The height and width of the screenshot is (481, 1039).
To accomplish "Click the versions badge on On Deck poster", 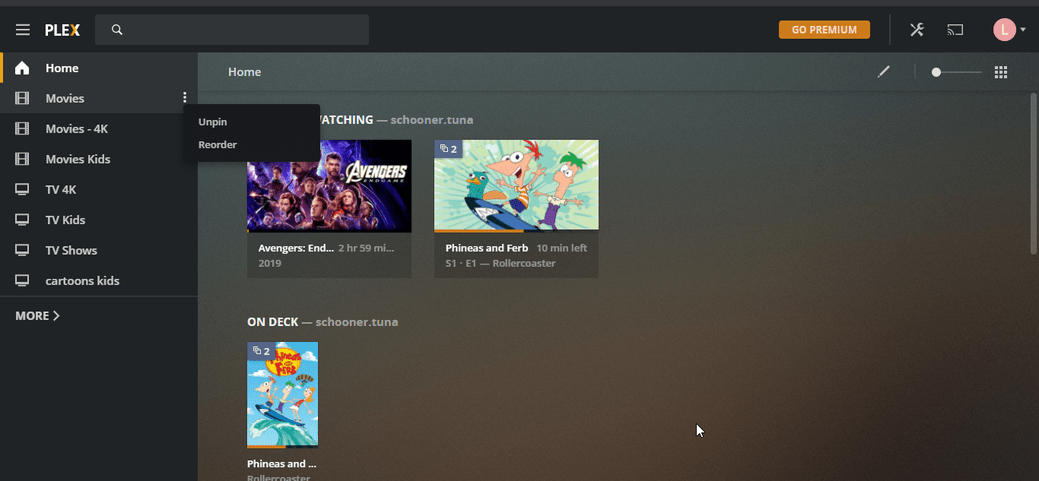I will pos(261,351).
